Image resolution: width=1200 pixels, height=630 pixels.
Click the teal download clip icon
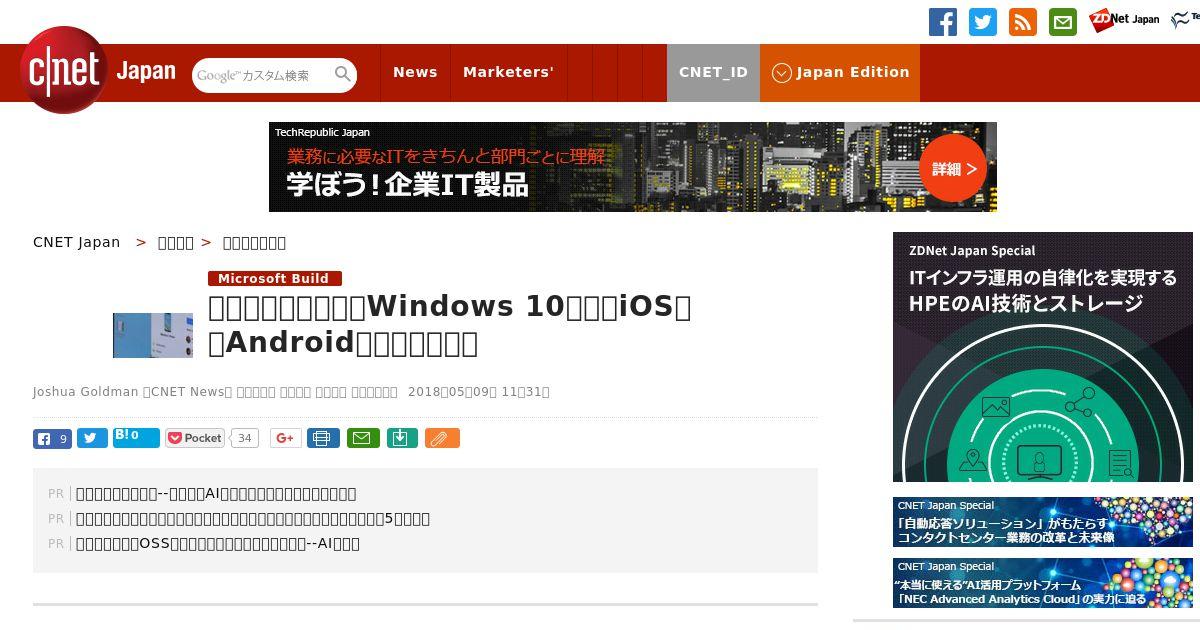point(402,438)
